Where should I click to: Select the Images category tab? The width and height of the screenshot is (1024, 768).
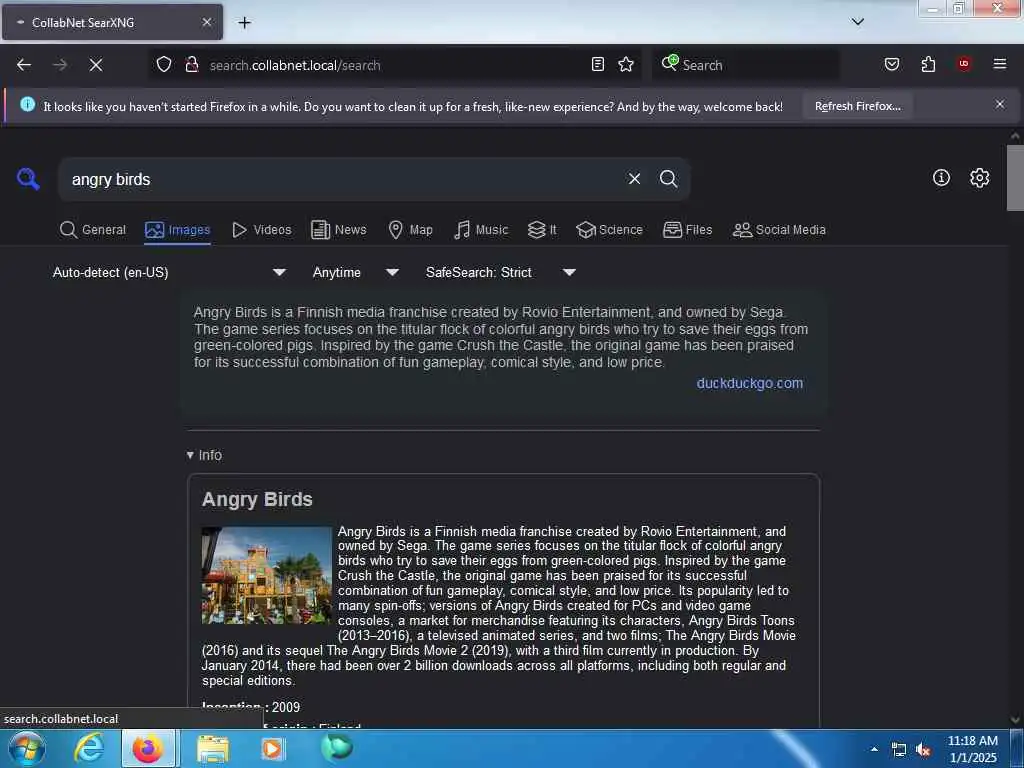click(x=178, y=230)
